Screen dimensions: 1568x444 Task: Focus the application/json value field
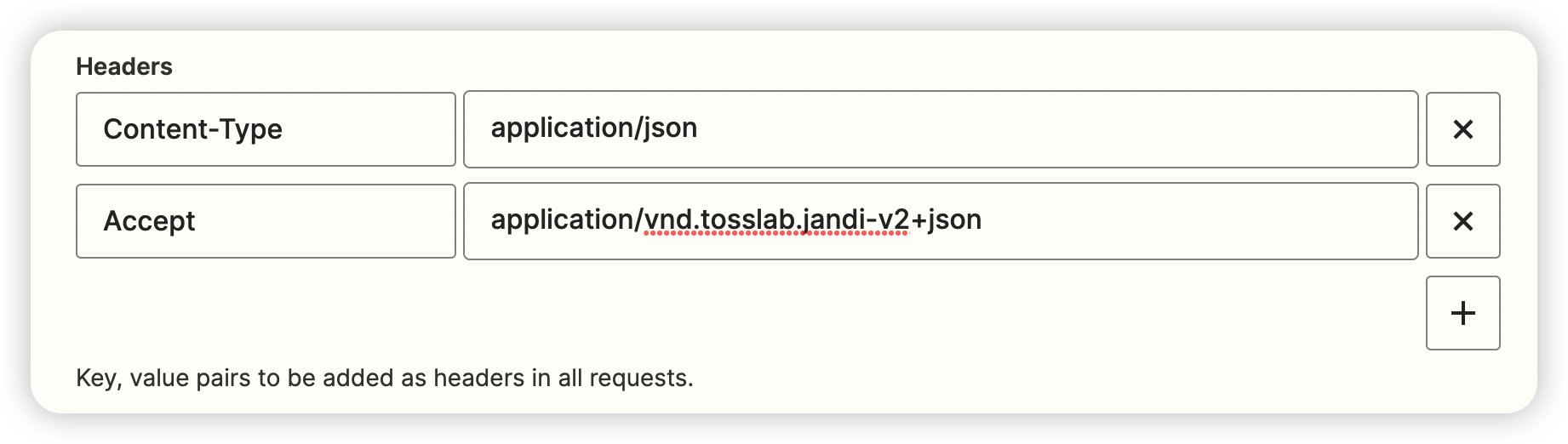[x=940, y=129]
